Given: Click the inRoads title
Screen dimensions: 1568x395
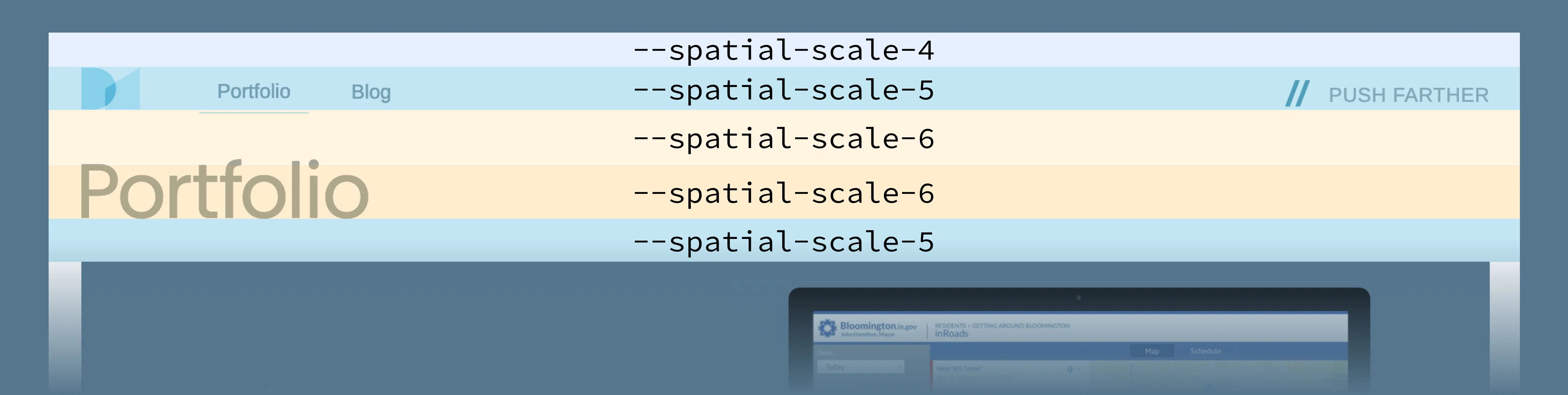Looking at the screenshot, I should coord(951,333).
